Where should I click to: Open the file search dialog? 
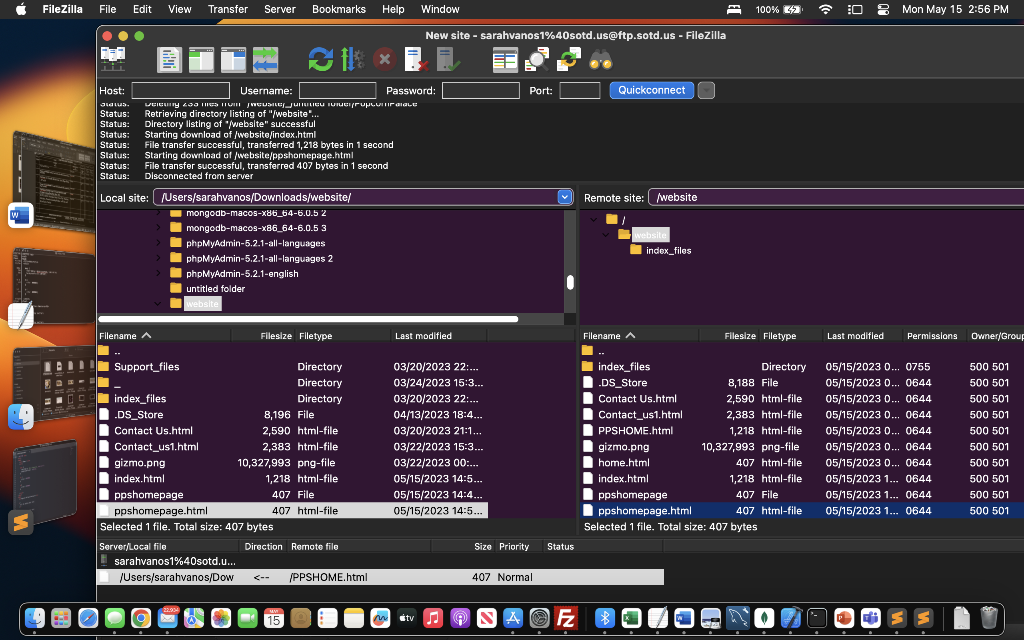point(600,59)
